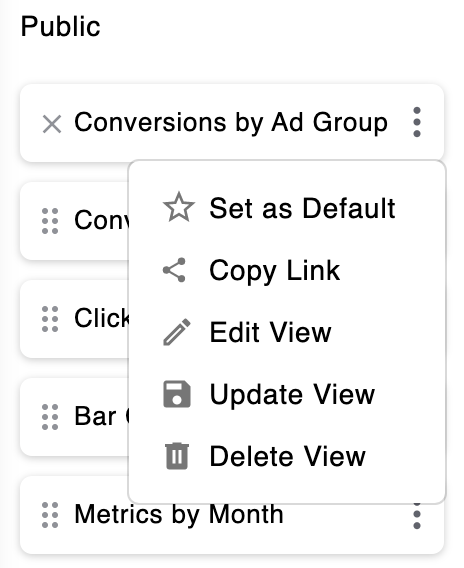464x568 pixels.
Task: Click the trash can icon for Delete View
Action: (177, 456)
